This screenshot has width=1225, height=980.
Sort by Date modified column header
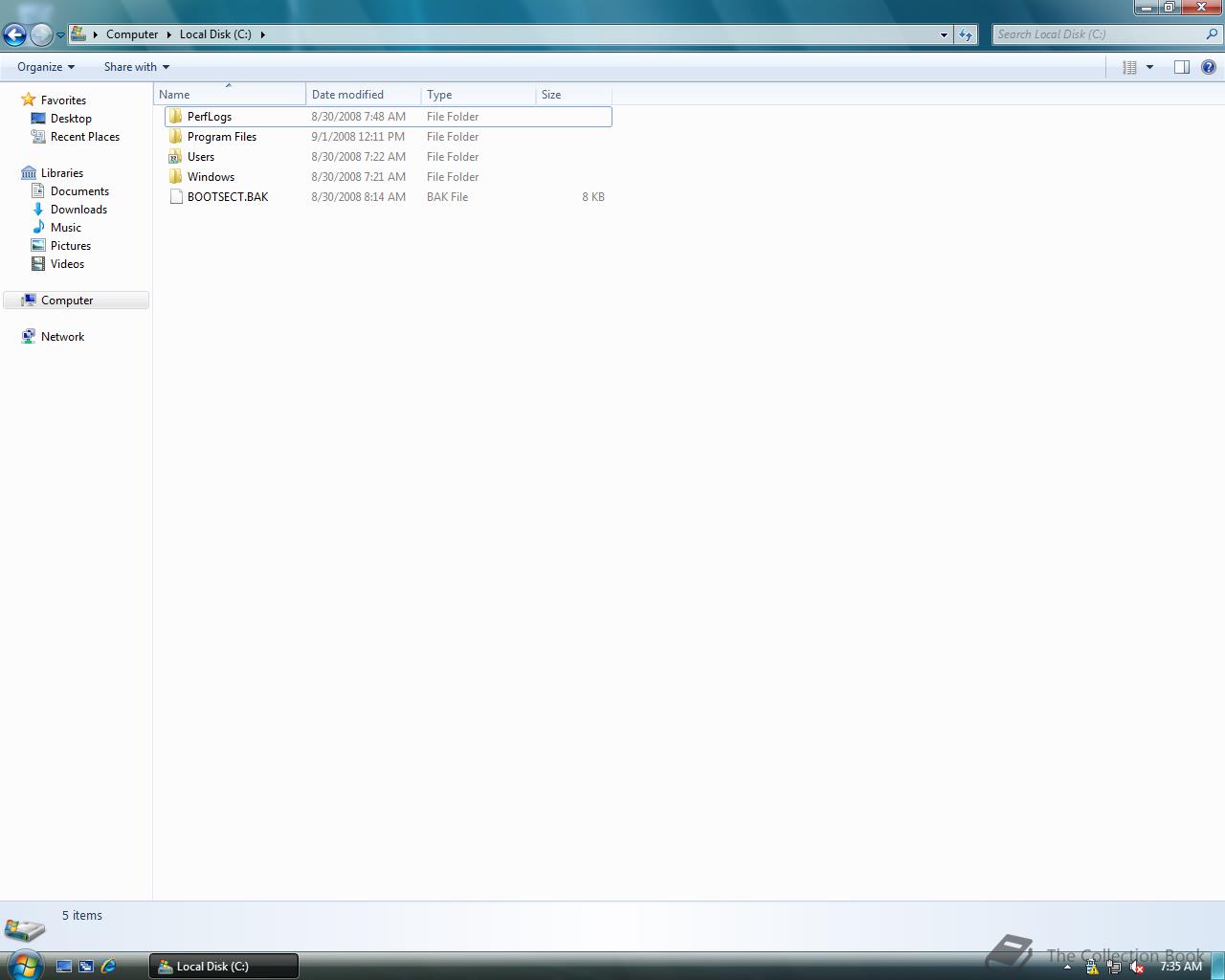click(x=364, y=94)
